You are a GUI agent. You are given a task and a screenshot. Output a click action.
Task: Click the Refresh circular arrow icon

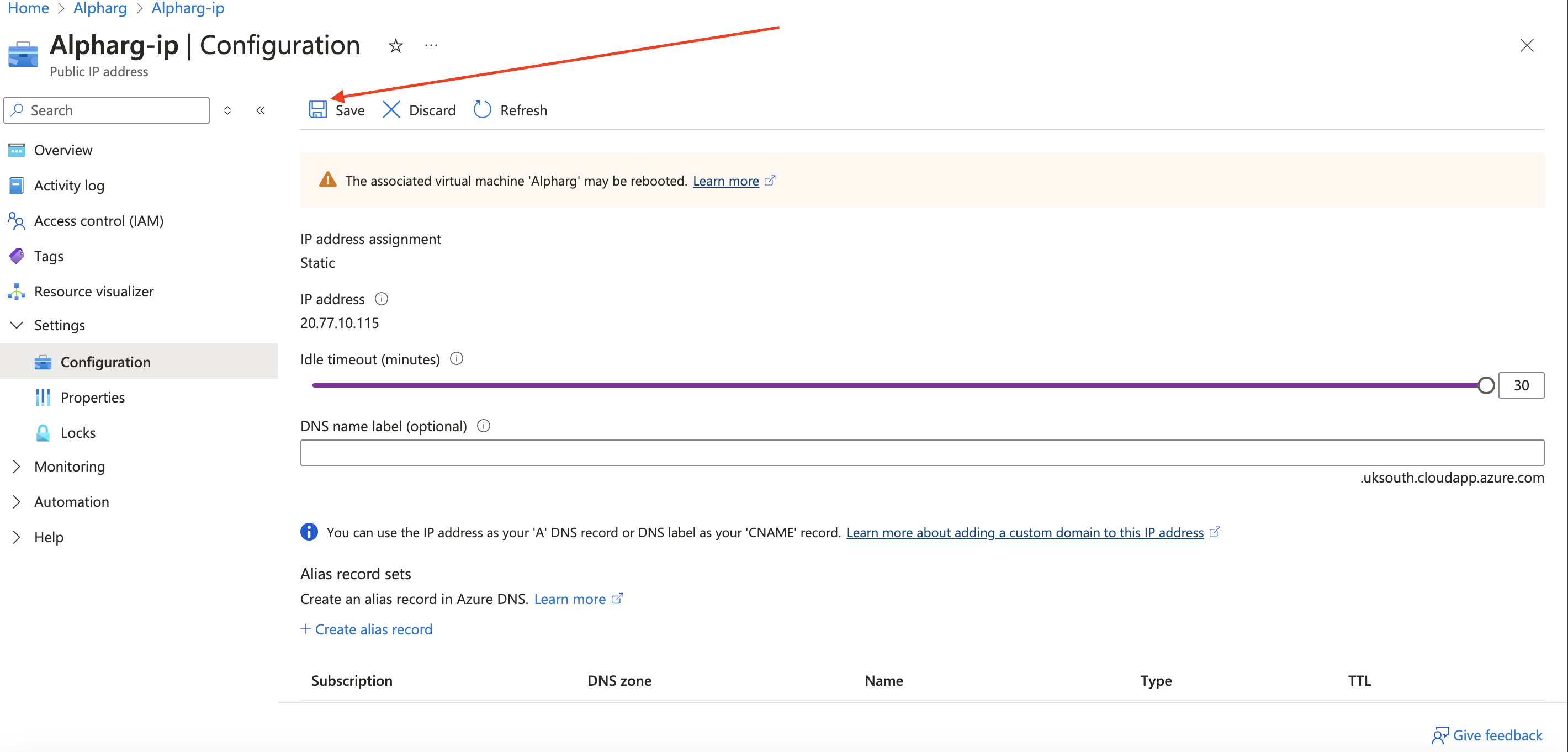pos(482,110)
